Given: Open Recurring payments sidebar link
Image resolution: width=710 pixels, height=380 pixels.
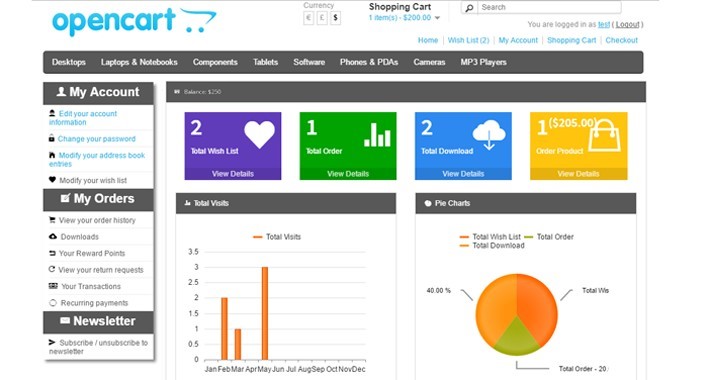Looking at the screenshot, I should point(94,303).
